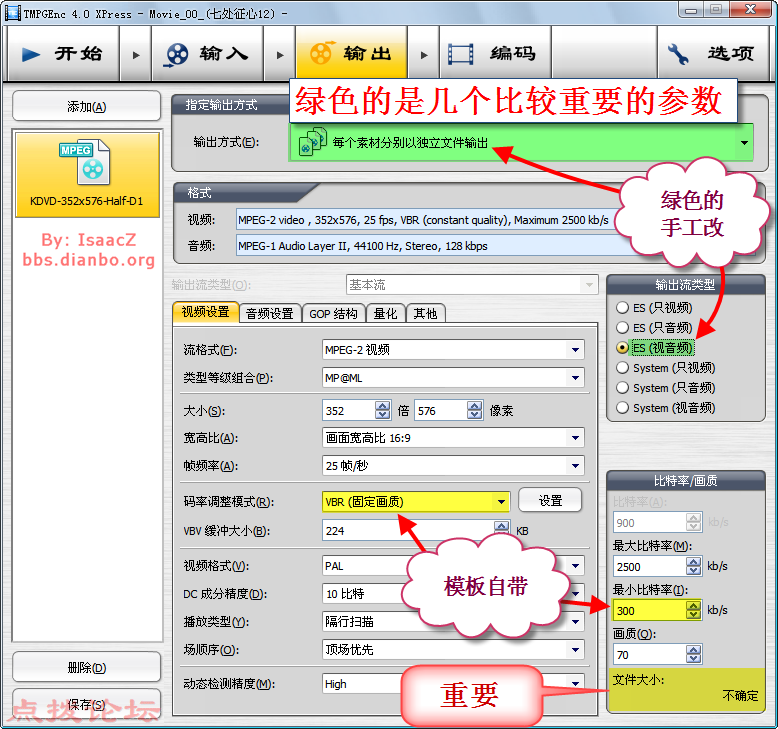Click the 保存(S) button
Screen dimensions: 778x729
click(87, 704)
